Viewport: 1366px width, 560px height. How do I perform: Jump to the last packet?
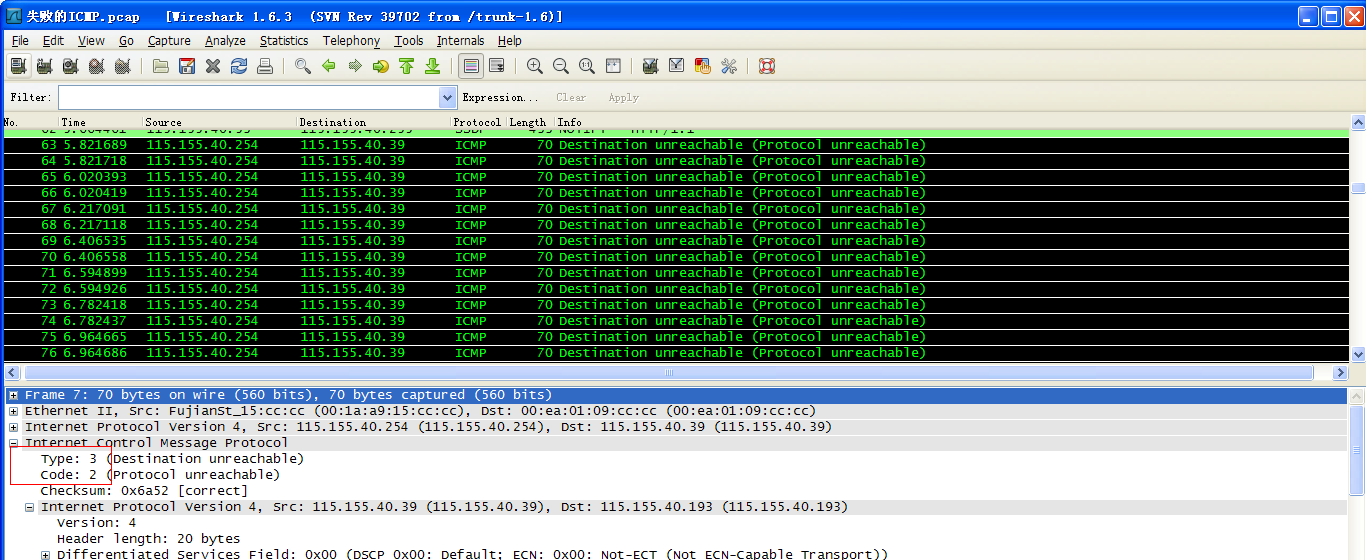(x=433, y=66)
